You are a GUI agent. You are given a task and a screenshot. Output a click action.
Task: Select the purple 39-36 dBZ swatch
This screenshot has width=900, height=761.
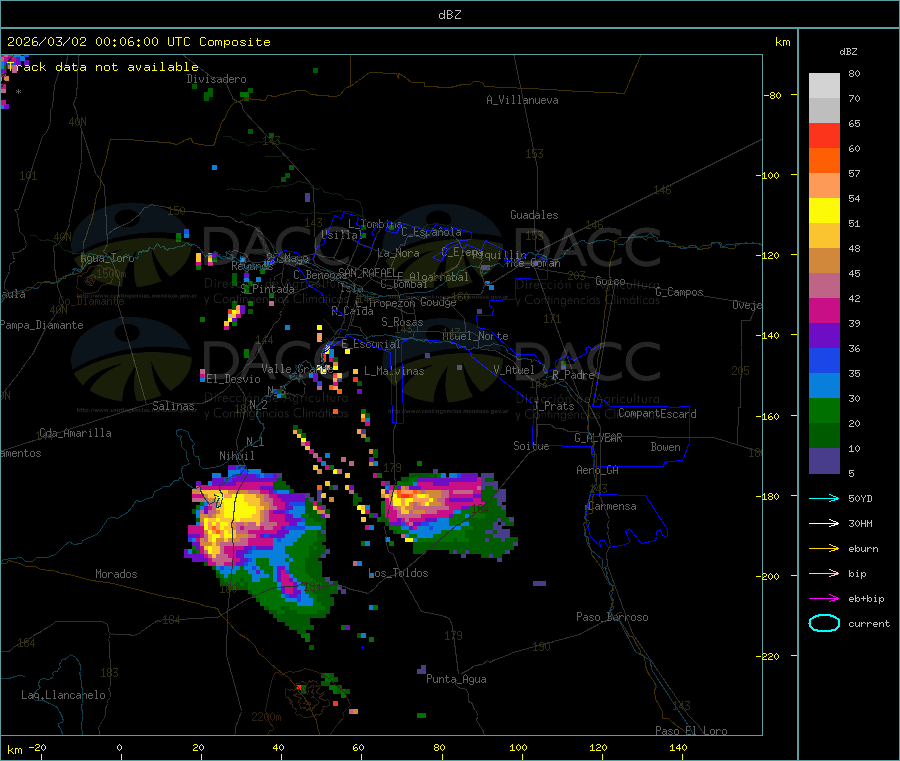(824, 336)
